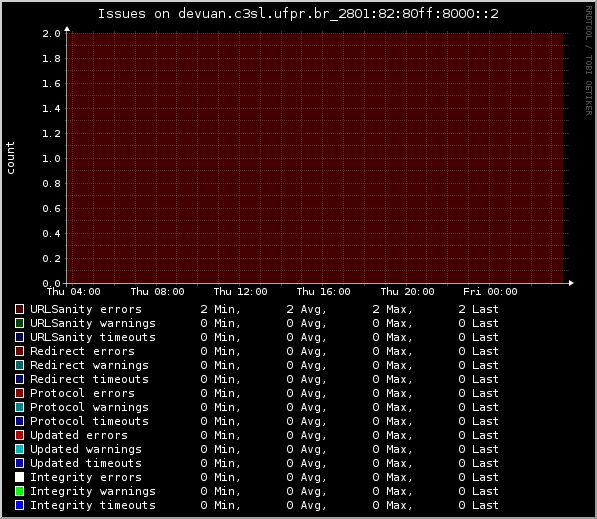Click the URLSanity errors color swatch
This screenshot has height=519, width=597.
[x=19, y=309]
